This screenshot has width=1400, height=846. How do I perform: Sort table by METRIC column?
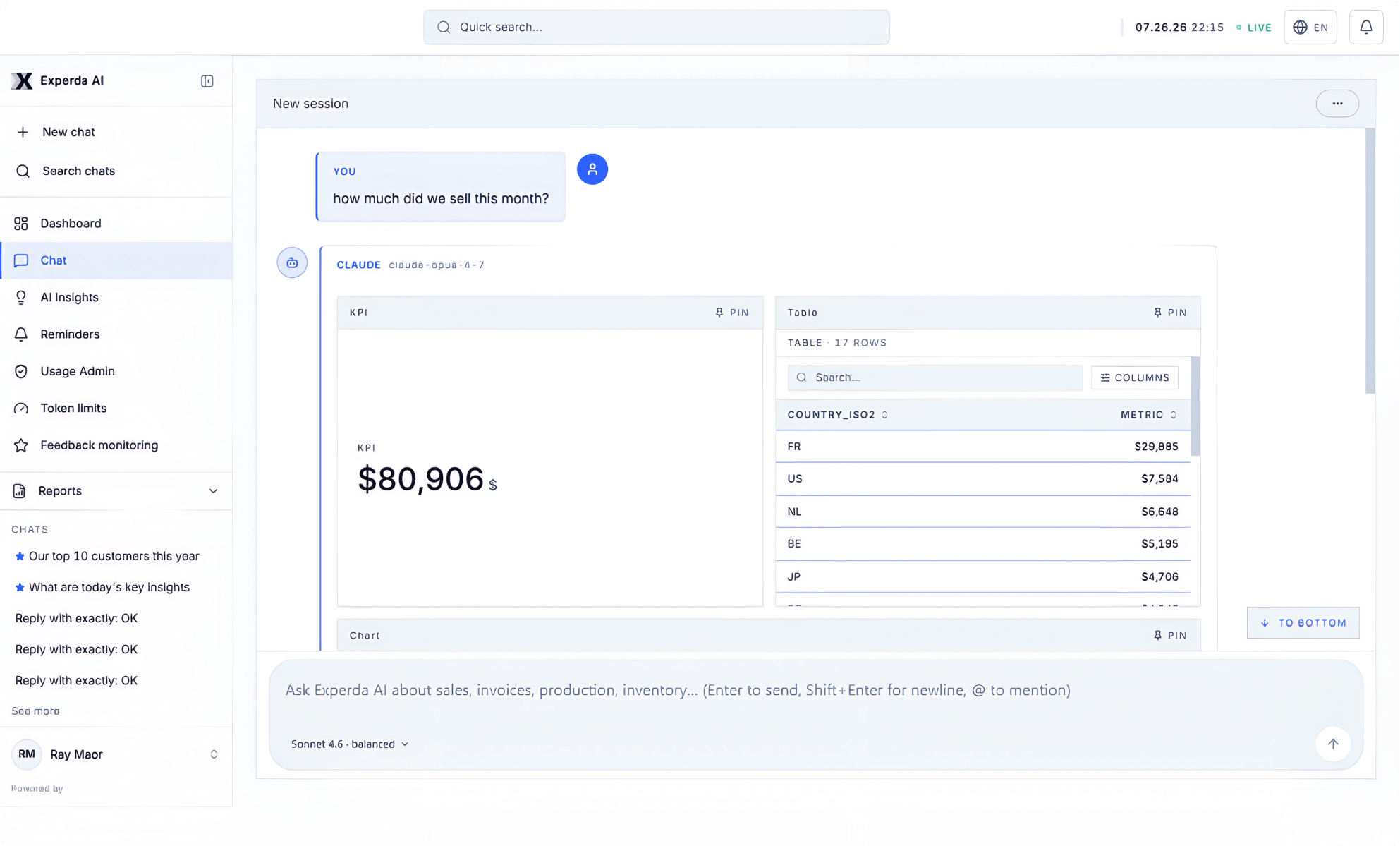(1149, 415)
